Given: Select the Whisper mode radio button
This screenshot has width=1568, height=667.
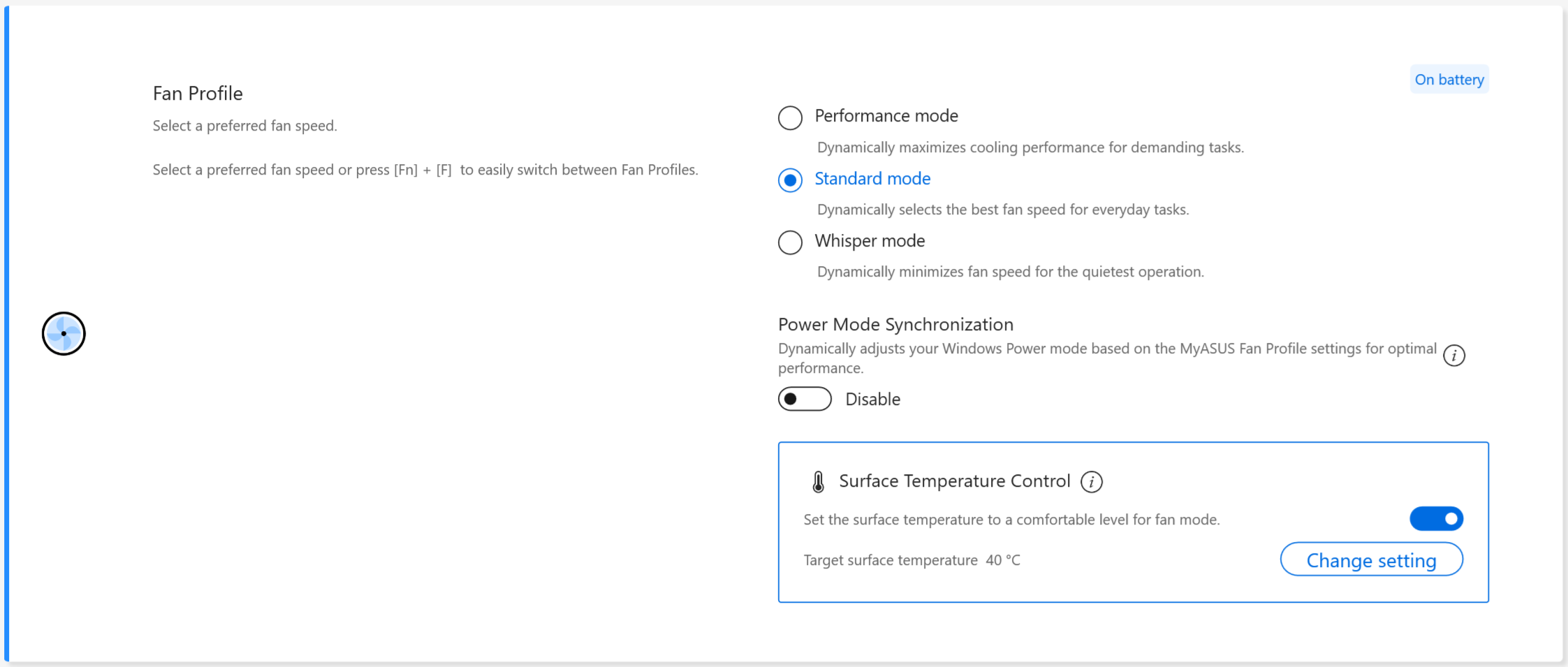Looking at the screenshot, I should tap(790, 242).
